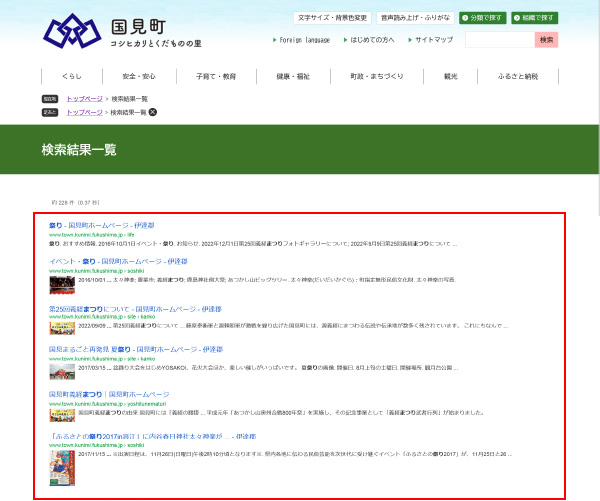Open the 観光 menu
Image resolution: width=600 pixels, height=501 pixels.
[450, 77]
